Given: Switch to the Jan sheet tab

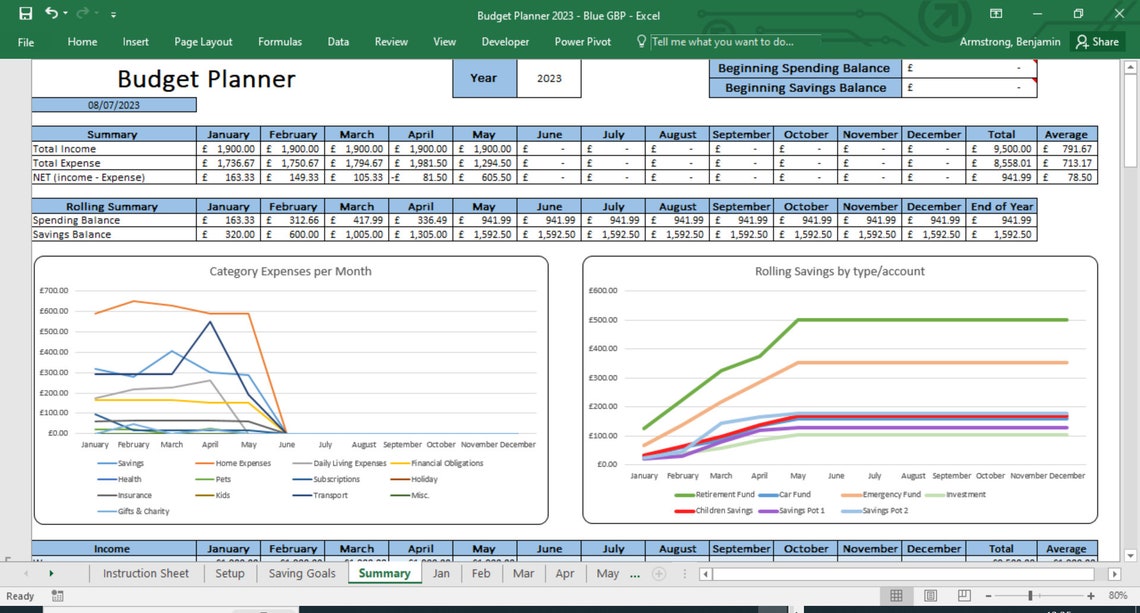Looking at the screenshot, I should pyautogui.click(x=441, y=573).
